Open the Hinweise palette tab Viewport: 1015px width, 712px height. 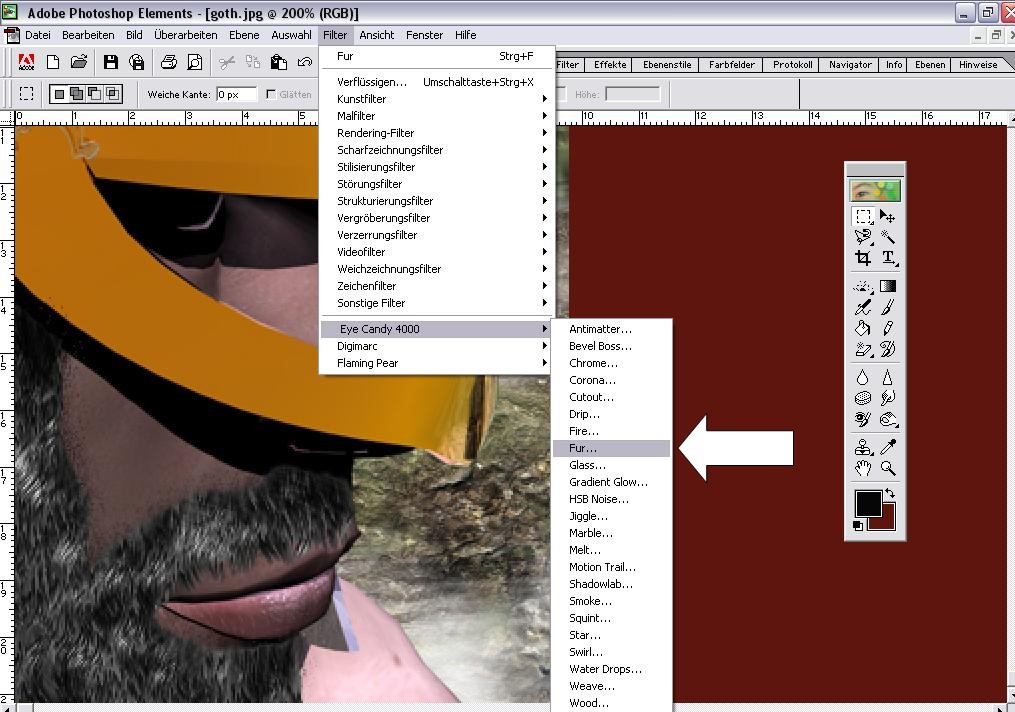coord(977,65)
